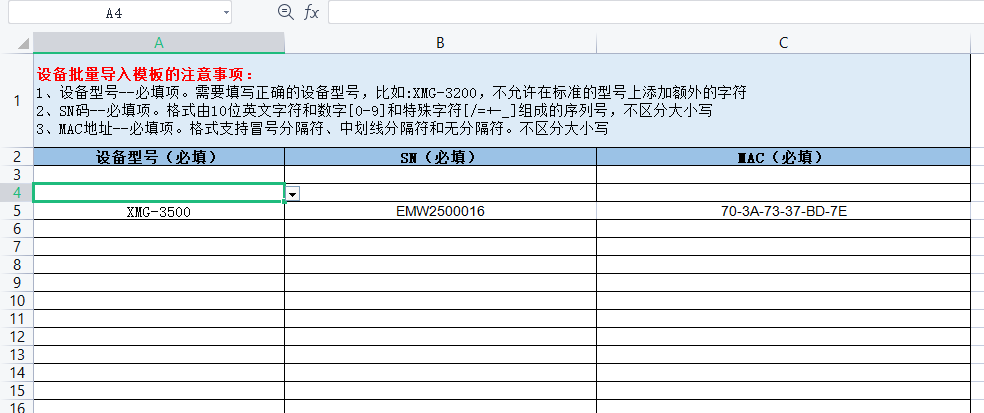The image size is (984, 413).
Task: Select row 10 header
Action: point(16,300)
